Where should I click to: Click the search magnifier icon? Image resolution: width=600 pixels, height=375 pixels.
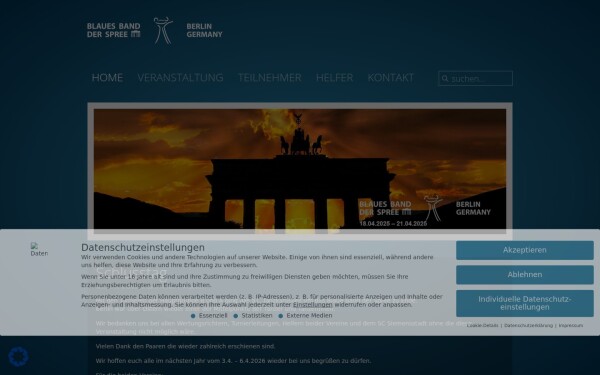445,79
